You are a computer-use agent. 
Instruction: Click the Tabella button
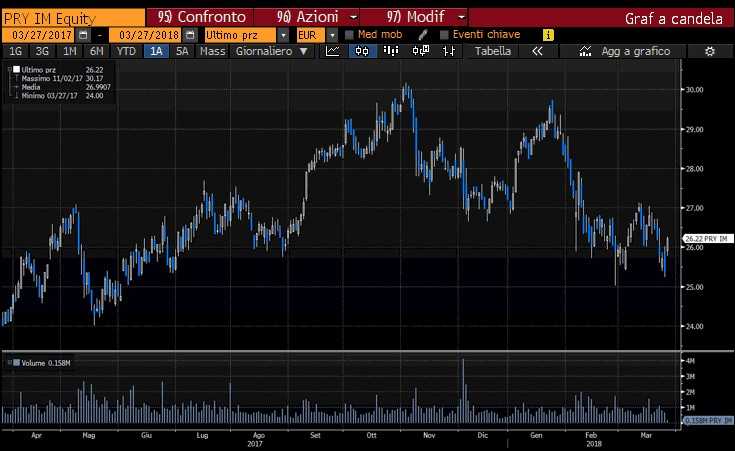click(493, 51)
